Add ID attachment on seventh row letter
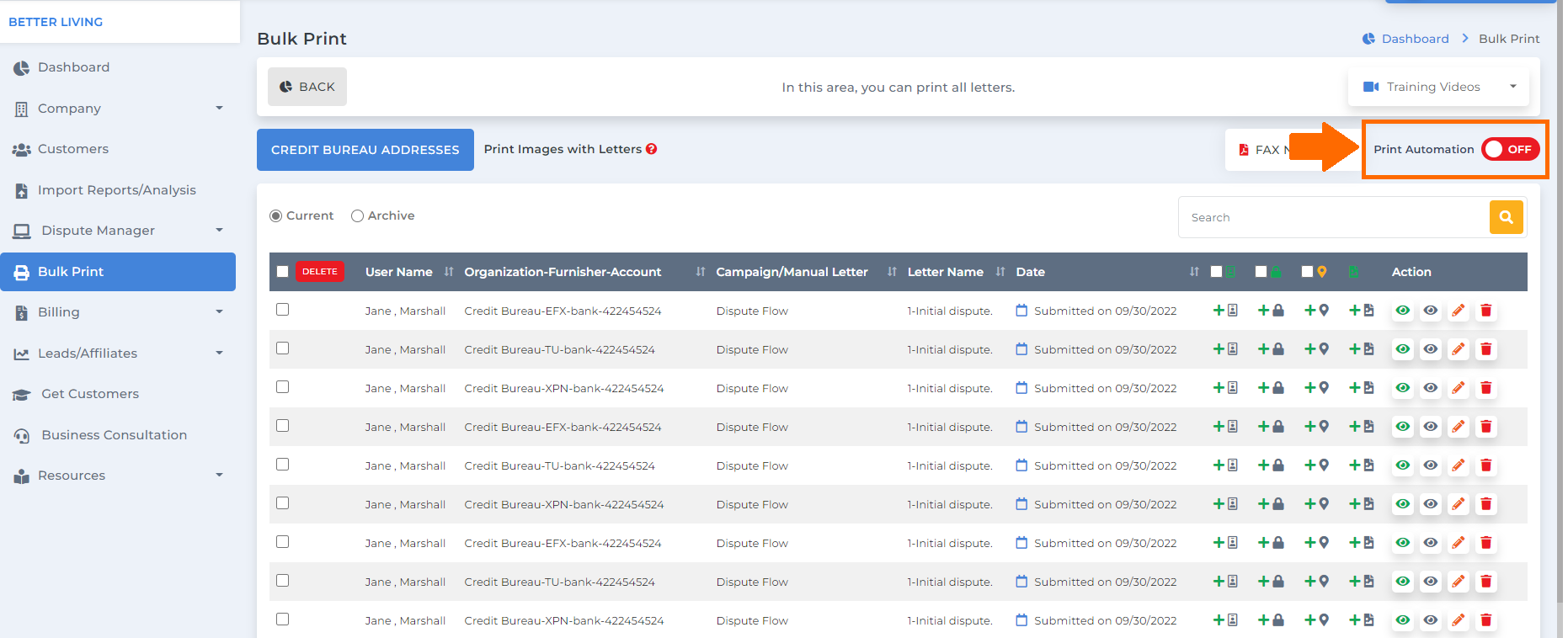The height and width of the screenshot is (638, 1568). click(1225, 543)
